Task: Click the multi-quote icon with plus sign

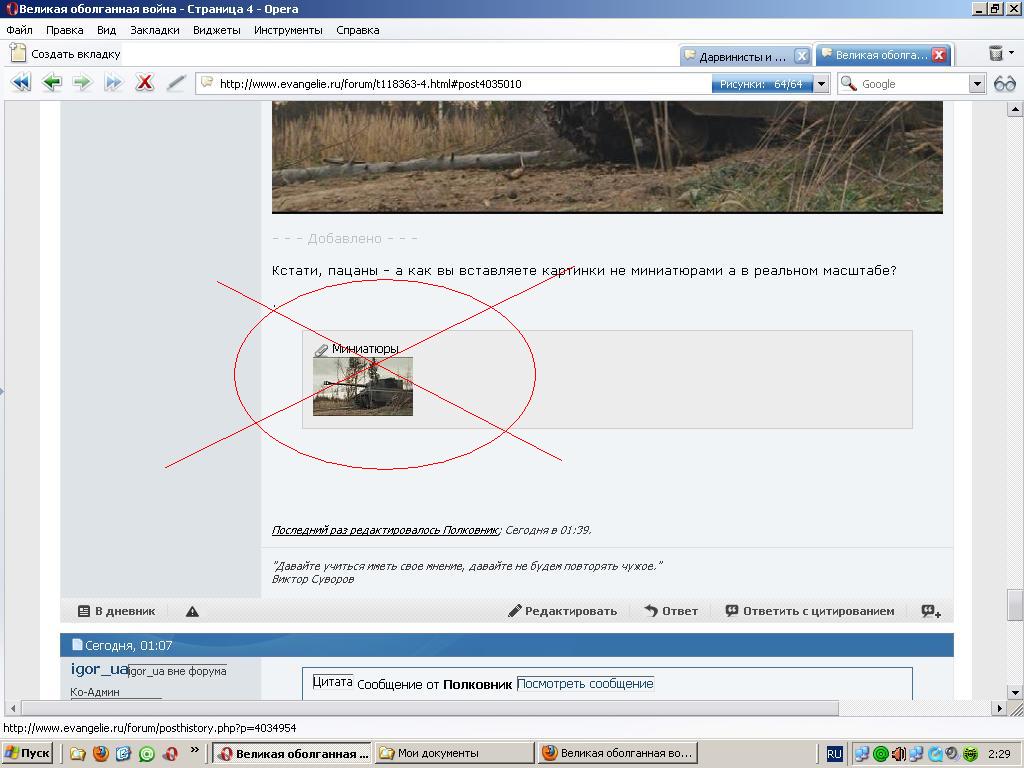Action: (x=930, y=611)
